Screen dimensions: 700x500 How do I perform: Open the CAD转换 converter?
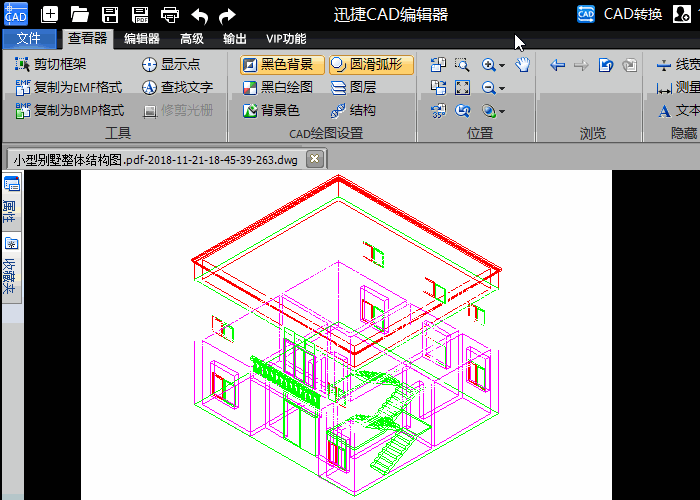coord(619,14)
